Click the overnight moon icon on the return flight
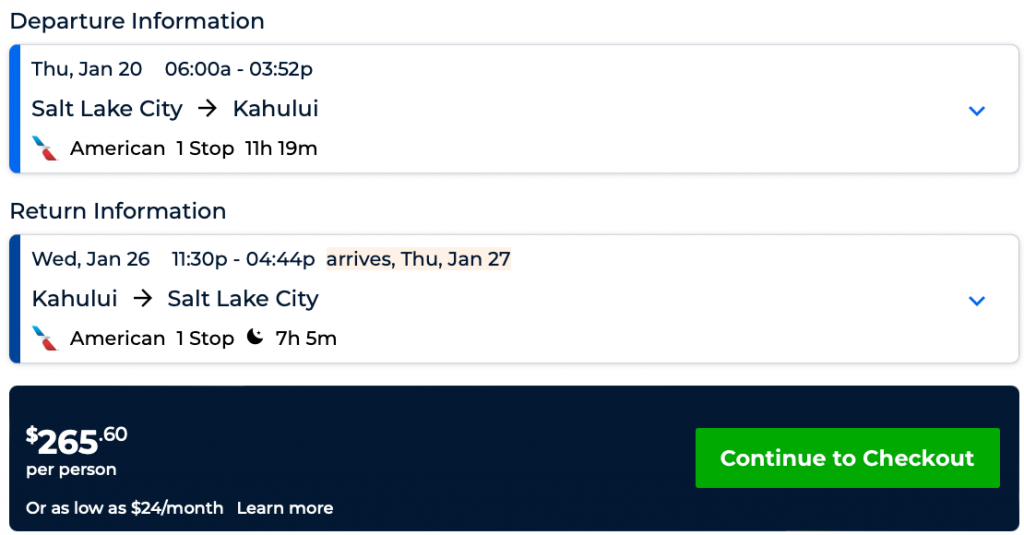Image resolution: width=1024 pixels, height=535 pixels. coord(255,338)
